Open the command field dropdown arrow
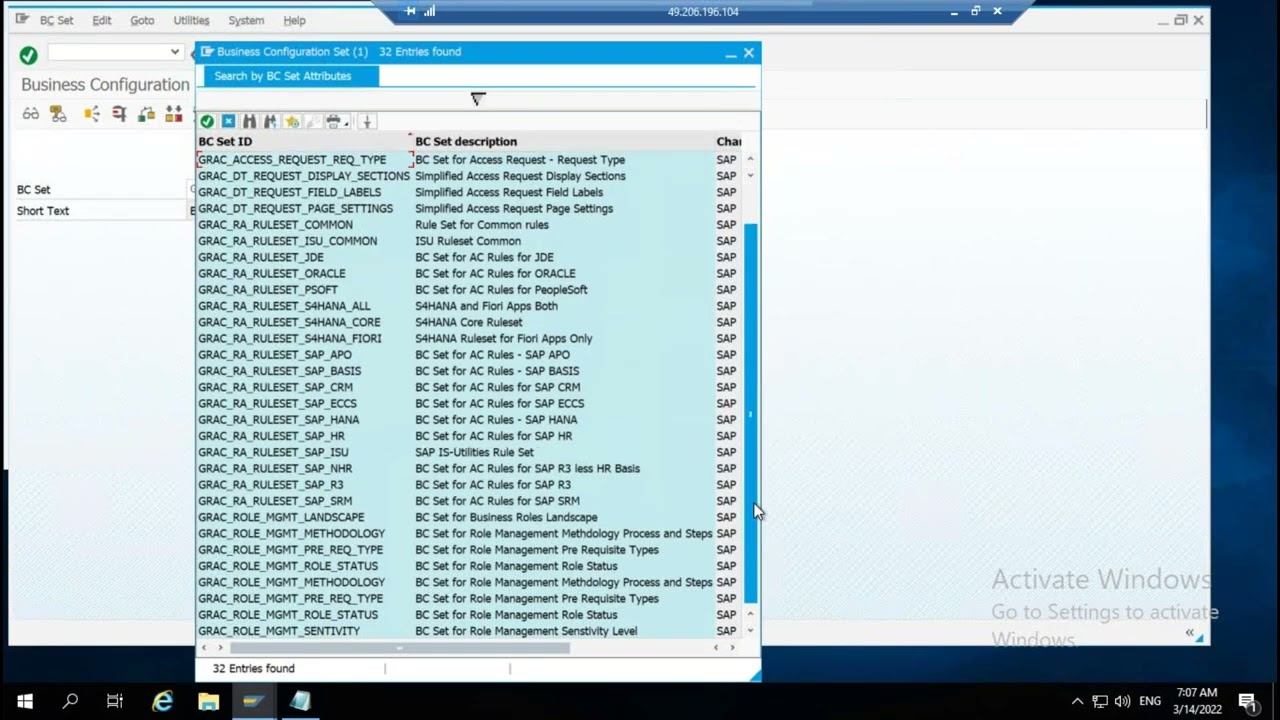The image size is (1280, 720). coord(174,52)
